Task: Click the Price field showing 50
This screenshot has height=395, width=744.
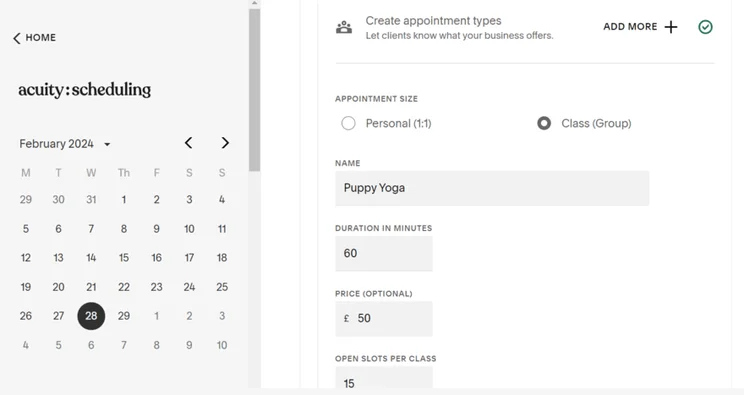Action: 384,319
